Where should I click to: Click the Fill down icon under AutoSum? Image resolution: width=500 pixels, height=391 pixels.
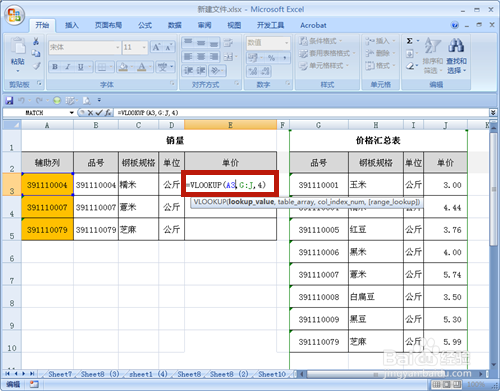tap(410, 53)
